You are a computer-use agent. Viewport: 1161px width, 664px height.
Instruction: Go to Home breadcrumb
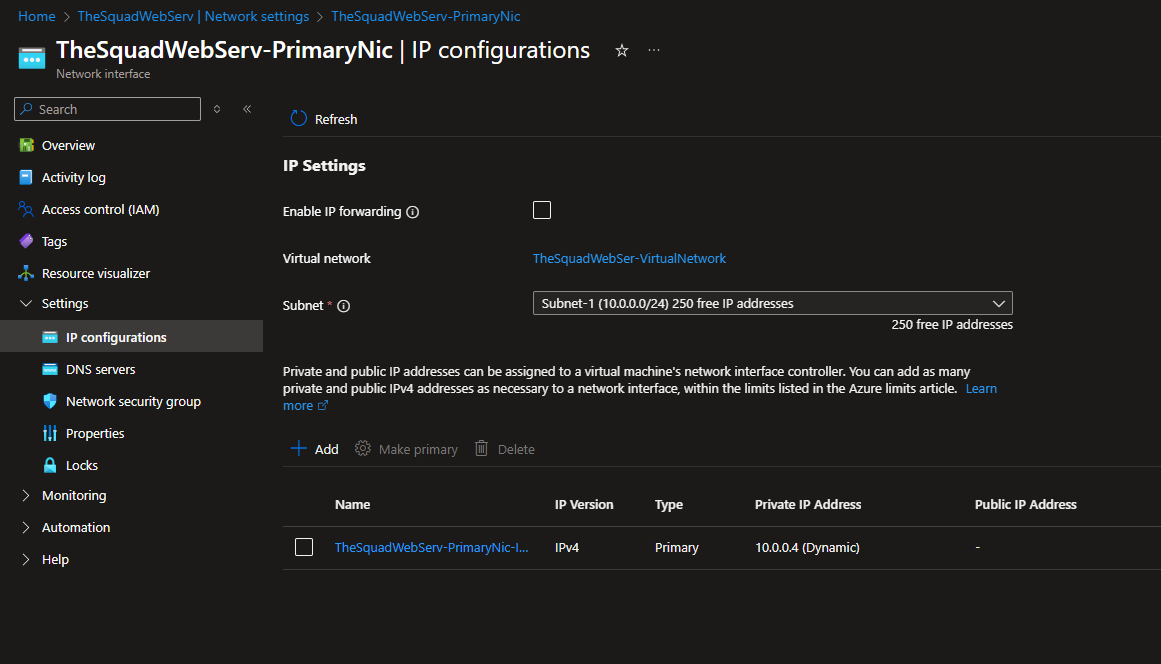pos(36,16)
